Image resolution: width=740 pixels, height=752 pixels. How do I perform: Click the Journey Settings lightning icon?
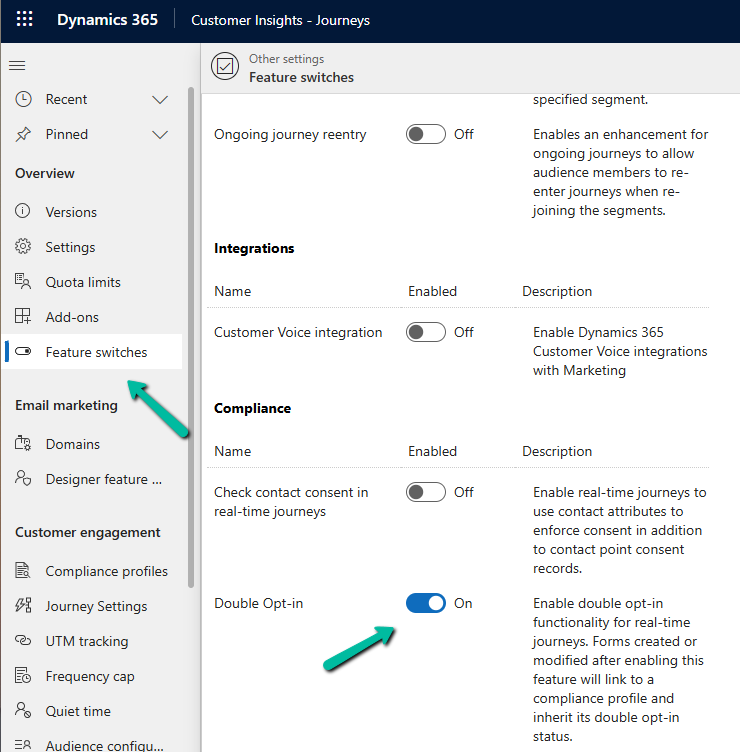(x=23, y=606)
